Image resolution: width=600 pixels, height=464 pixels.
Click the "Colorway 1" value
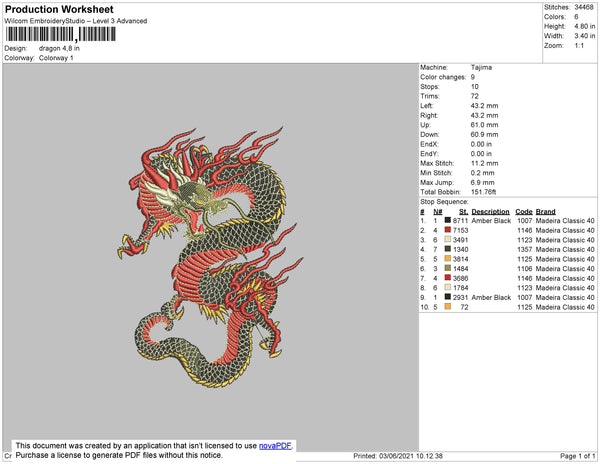click(x=56, y=58)
